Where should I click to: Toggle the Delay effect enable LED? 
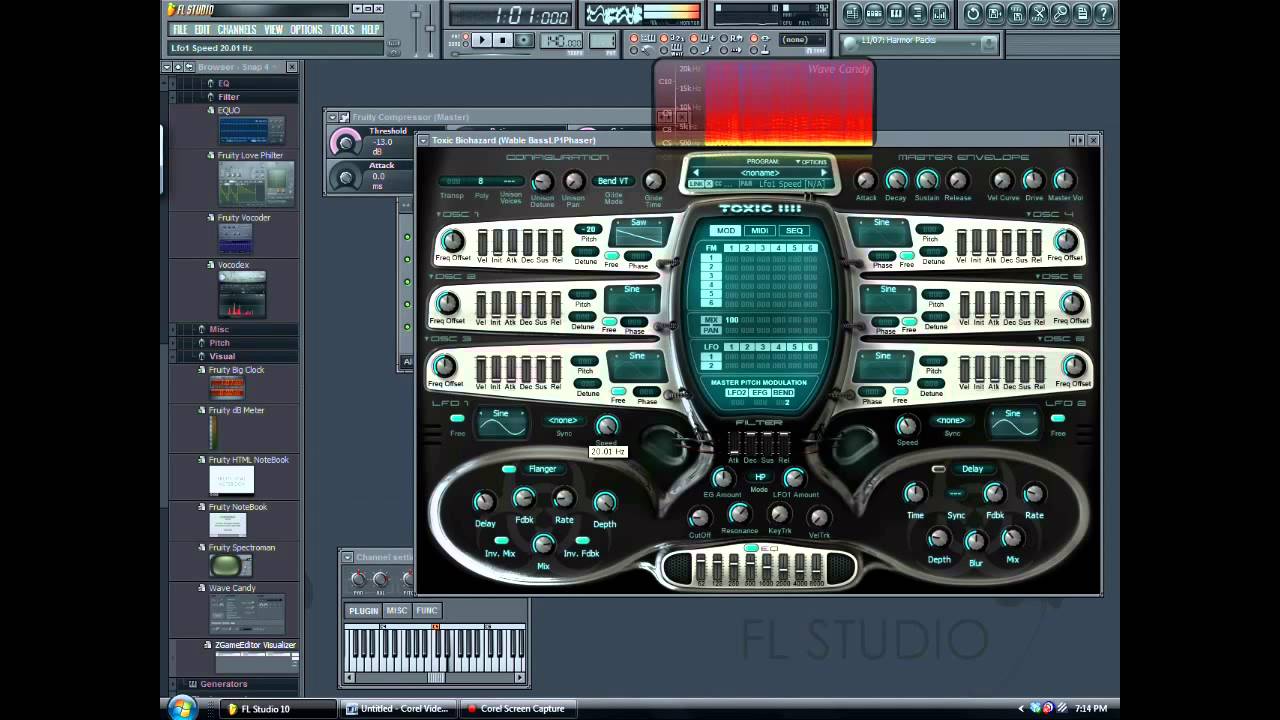click(938, 469)
